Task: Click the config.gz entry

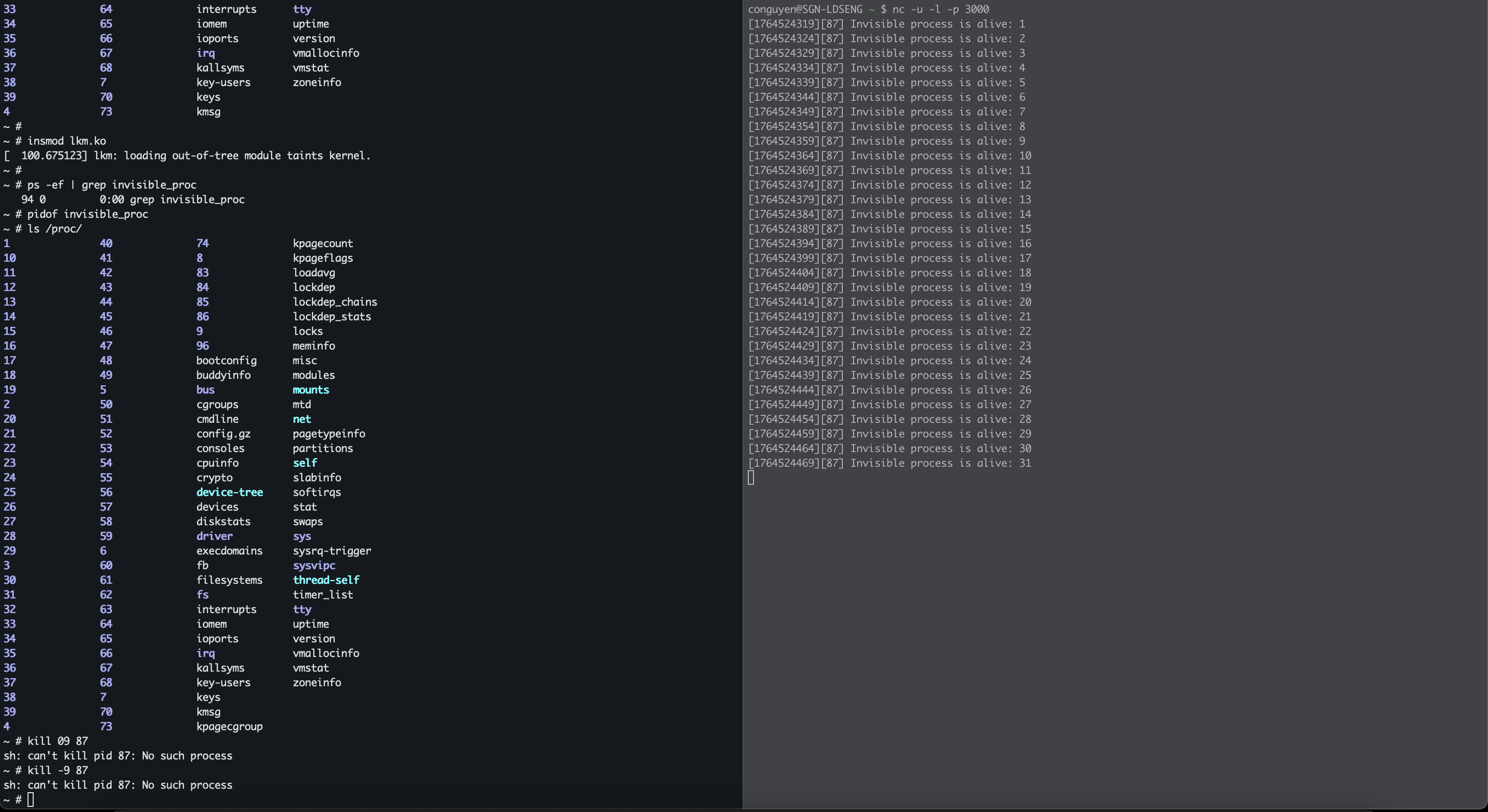Action: (223, 434)
